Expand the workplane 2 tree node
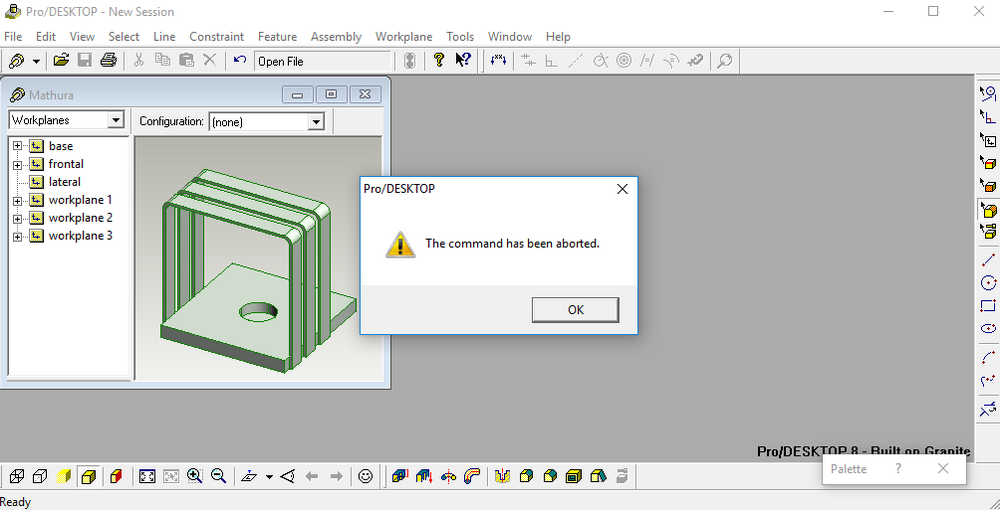The width and height of the screenshot is (1000, 510). (17, 219)
